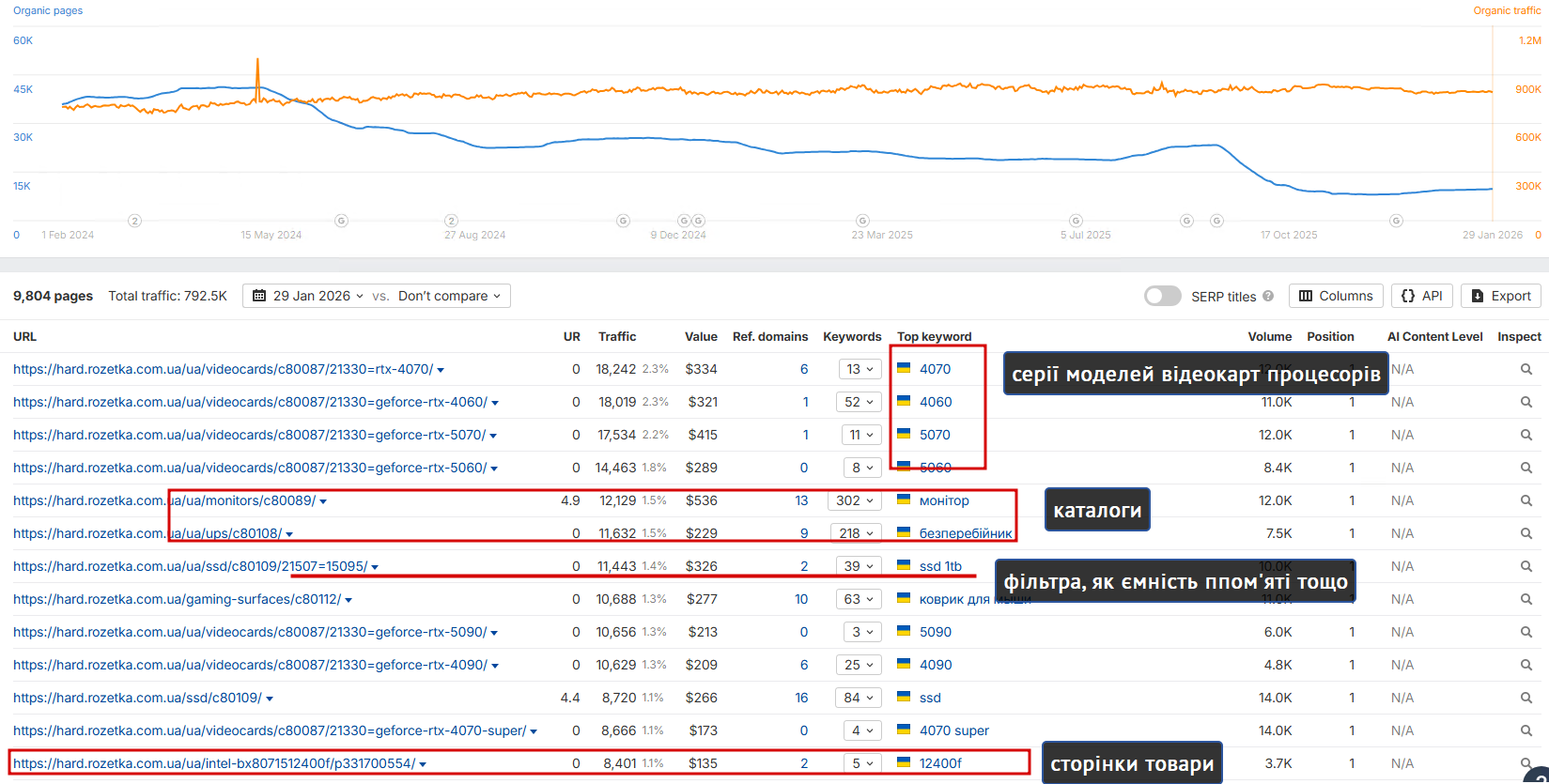Click ref. domains count 16 for ssd/c80109 row
This screenshot has width=1549, height=784.
click(801, 698)
